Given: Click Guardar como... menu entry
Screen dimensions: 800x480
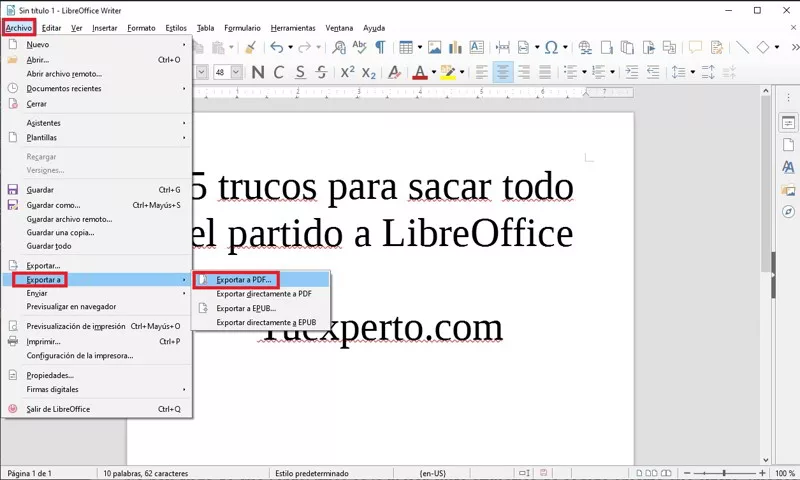Looking at the screenshot, I should point(96,205).
